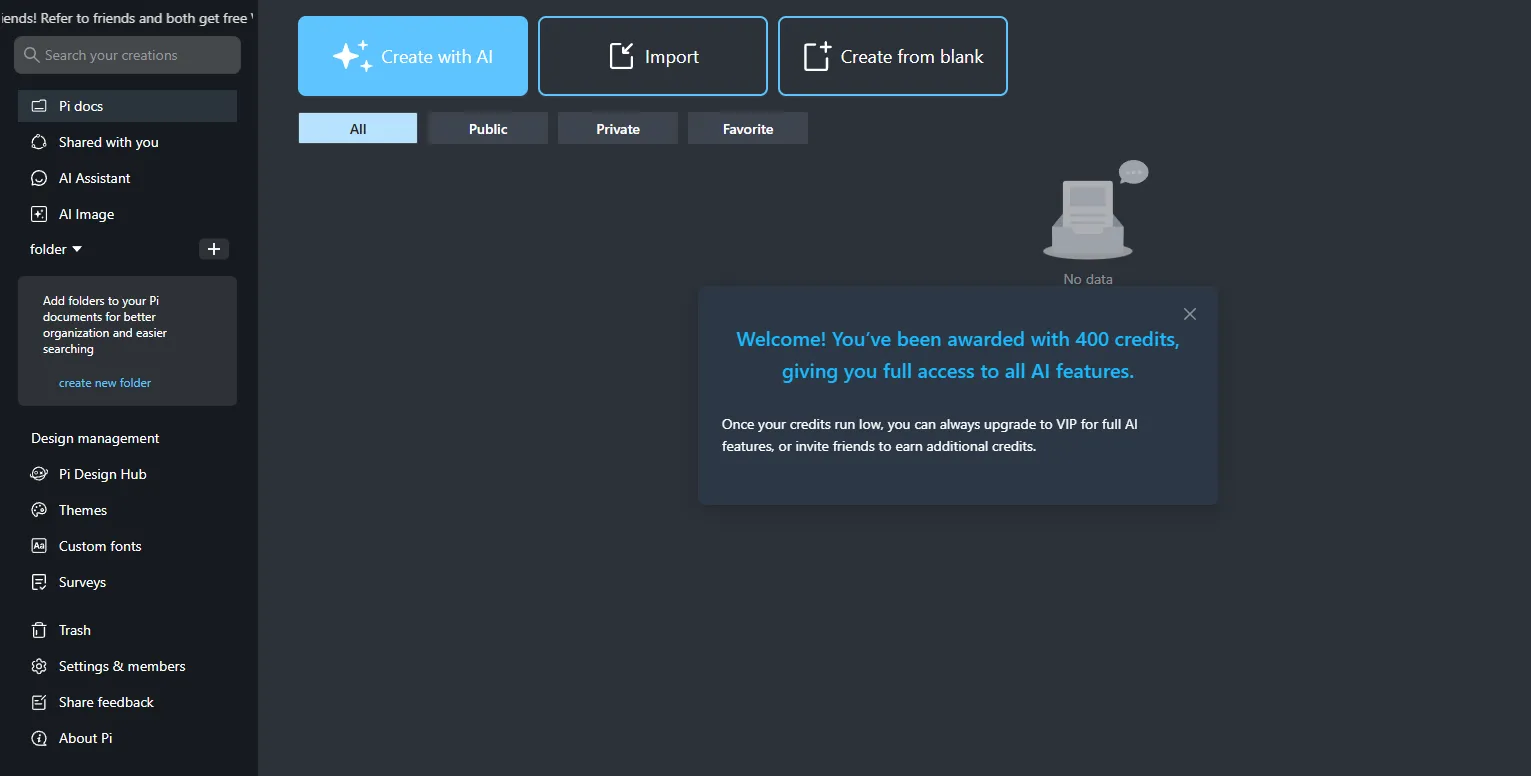Show Favorite documents tab
This screenshot has width=1531, height=776.
tap(748, 129)
